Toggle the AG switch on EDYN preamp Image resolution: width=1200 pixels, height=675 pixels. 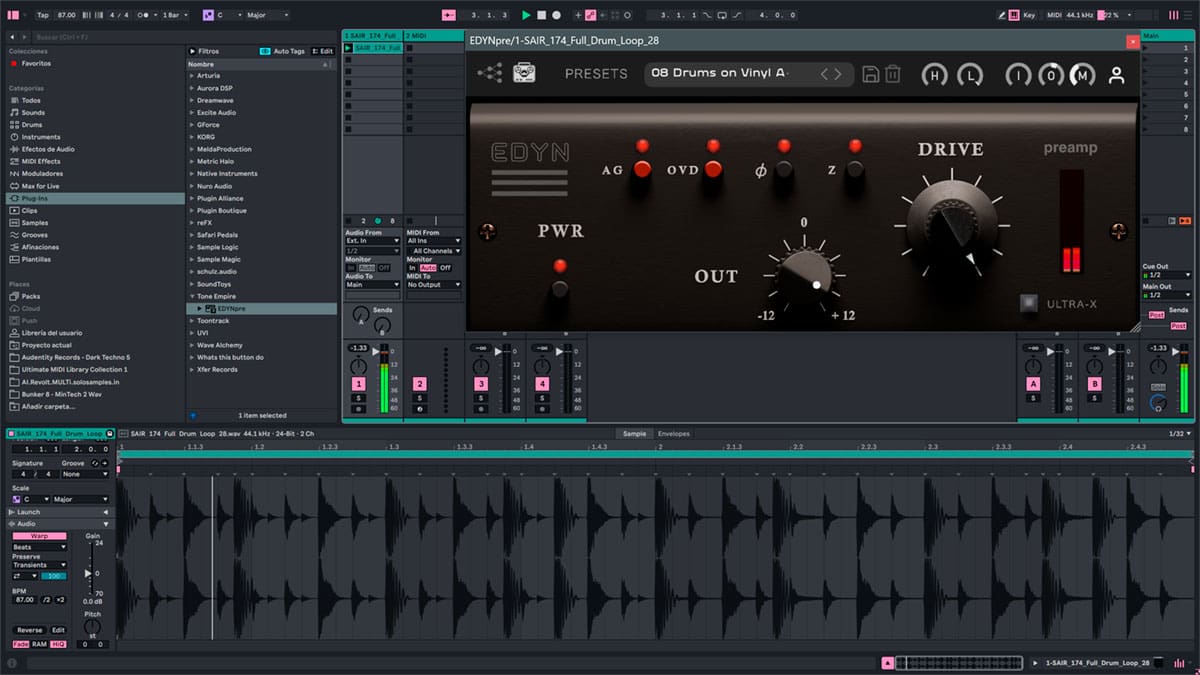642,169
